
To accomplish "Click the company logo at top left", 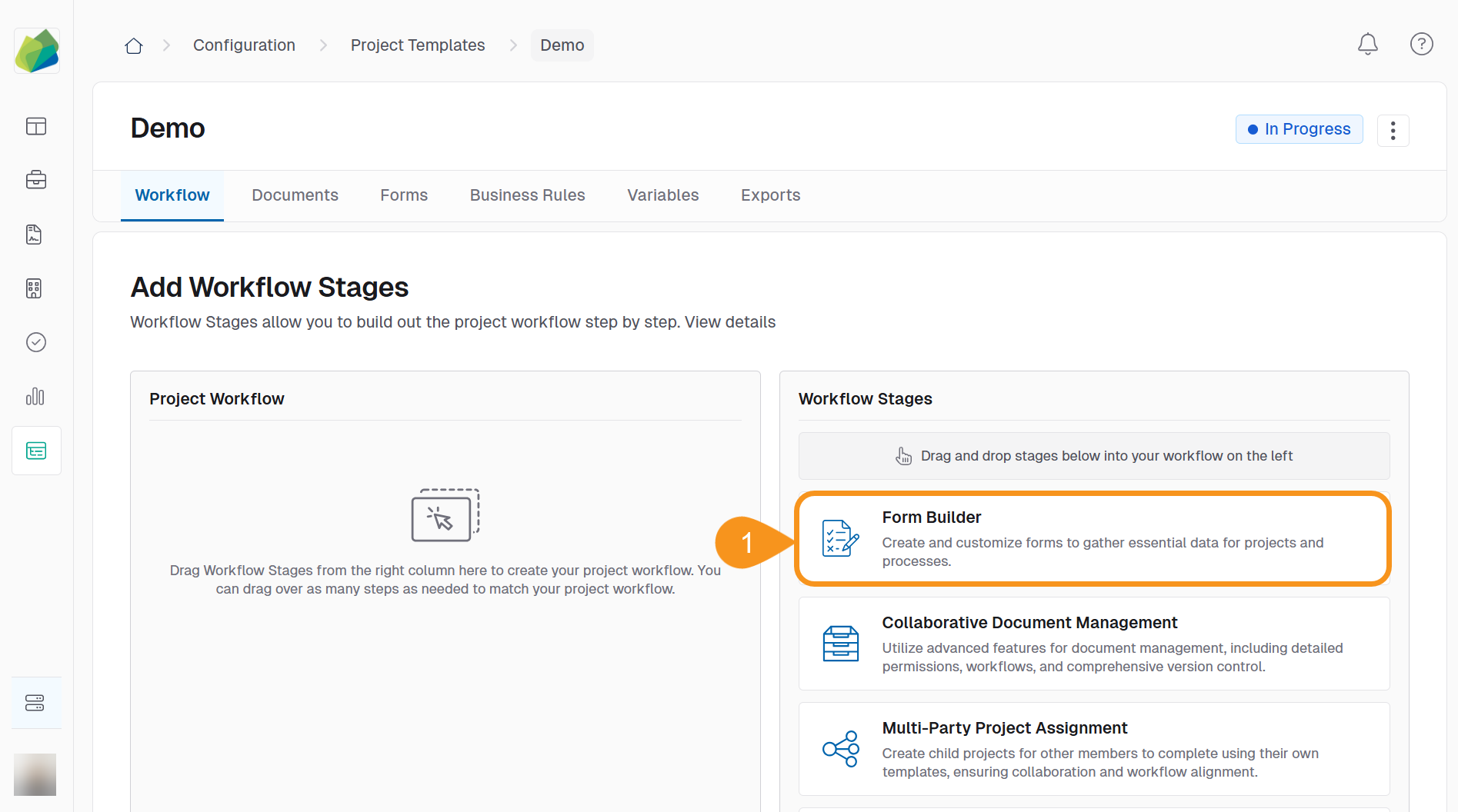I will click(x=36, y=50).
